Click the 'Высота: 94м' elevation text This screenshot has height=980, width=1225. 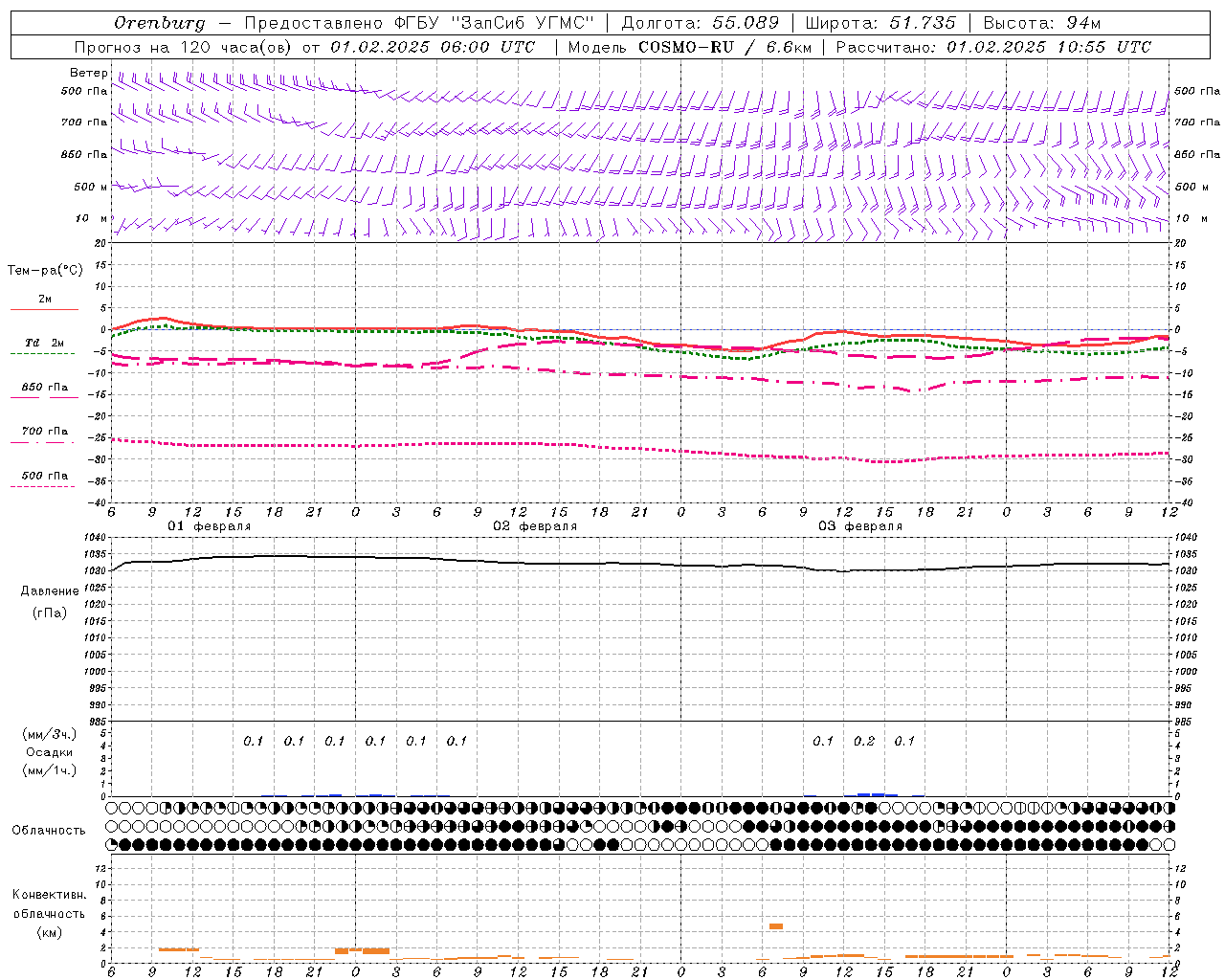[x=1042, y=23]
